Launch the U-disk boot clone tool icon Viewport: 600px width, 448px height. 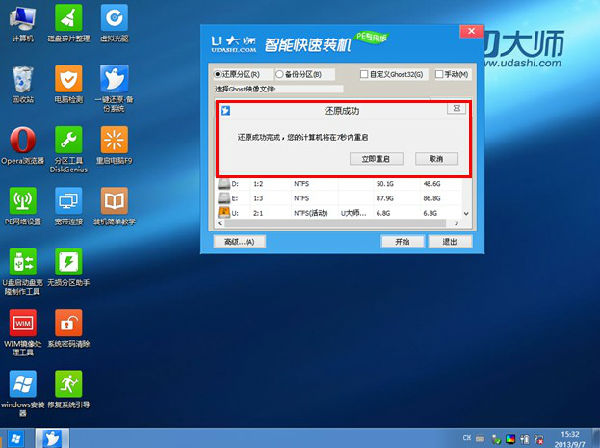pyautogui.click(x=22, y=265)
